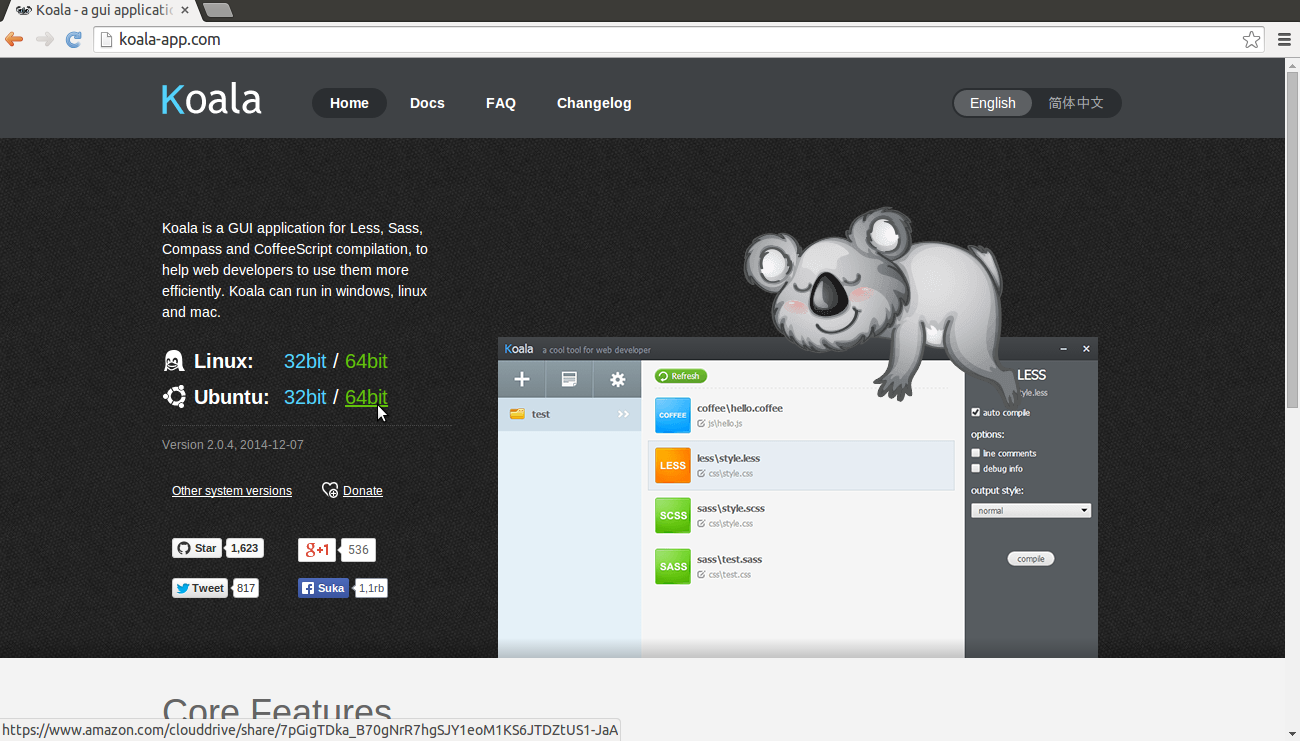Open the Changelog nav item
Image resolution: width=1300 pixels, height=741 pixels.
click(594, 103)
